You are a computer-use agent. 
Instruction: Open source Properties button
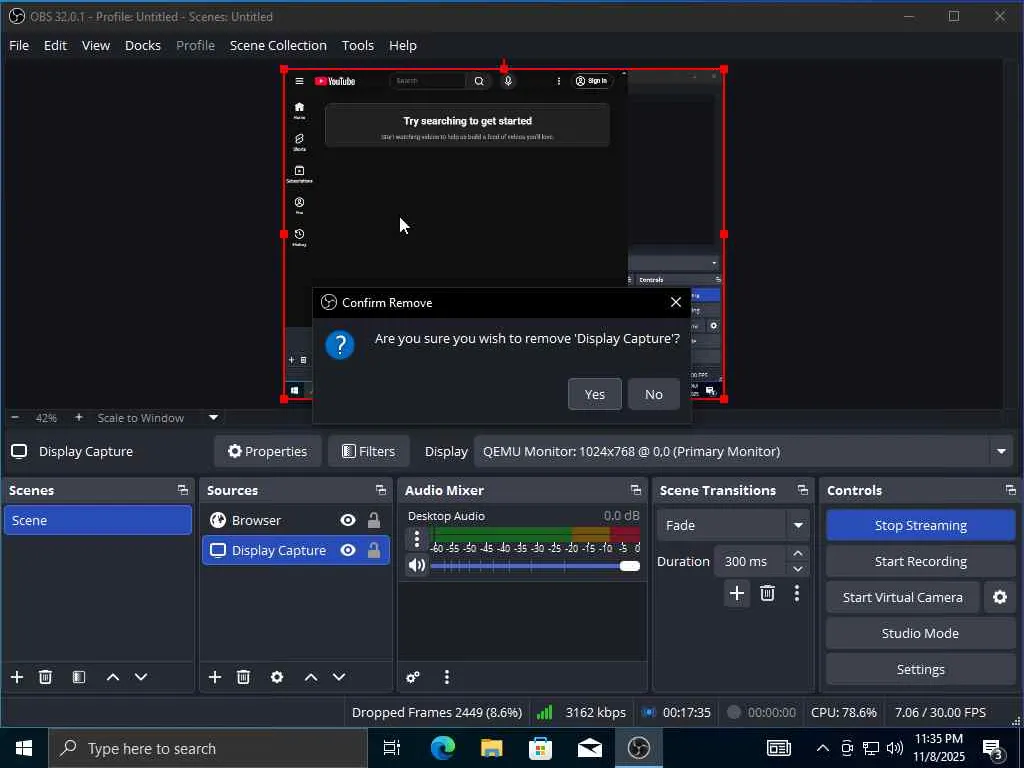267,451
